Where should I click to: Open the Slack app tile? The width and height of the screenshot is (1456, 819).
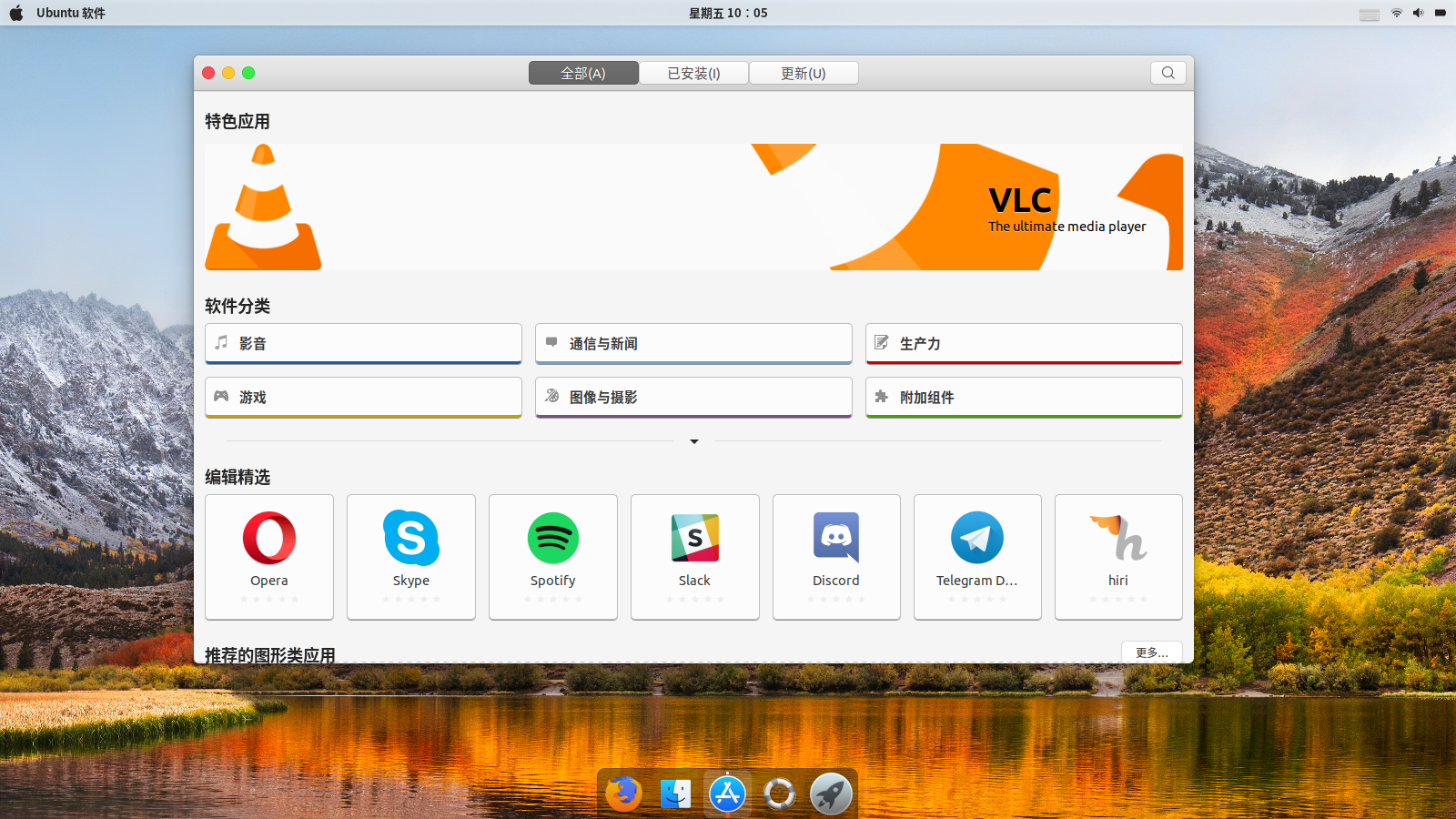click(x=695, y=557)
